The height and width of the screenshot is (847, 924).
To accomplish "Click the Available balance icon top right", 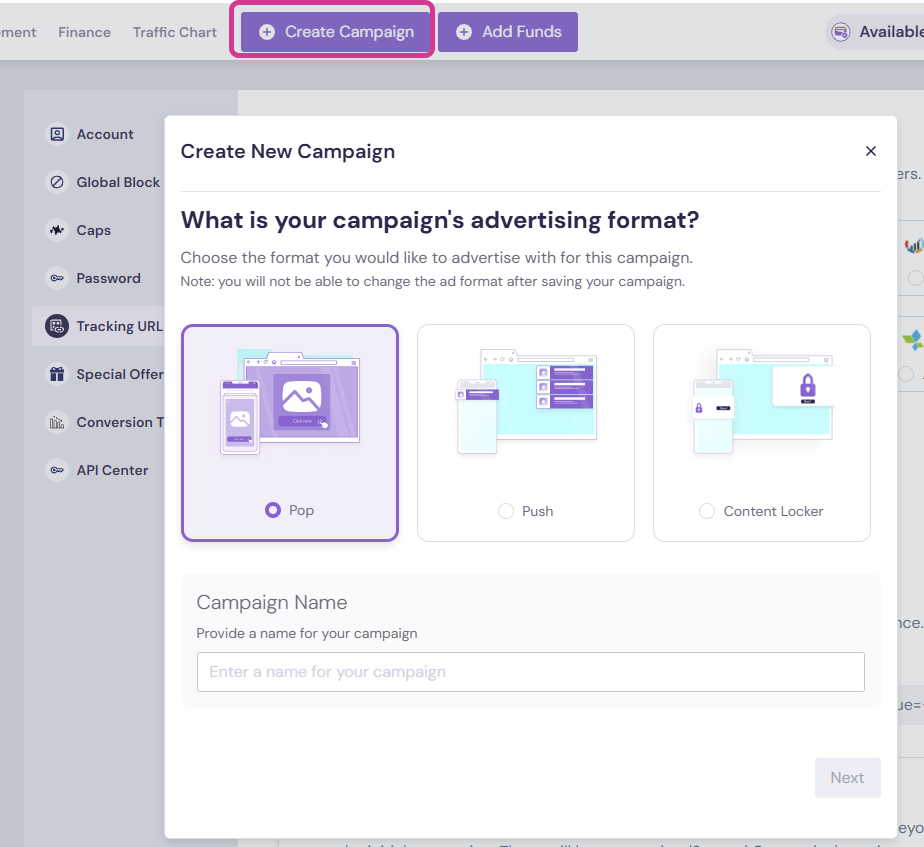I will click(x=838, y=31).
